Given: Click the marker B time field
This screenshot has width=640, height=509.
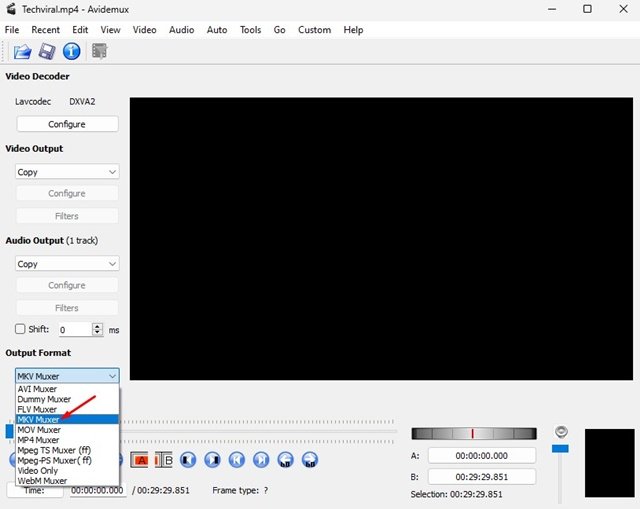Looking at the screenshot, I should 482,477.
